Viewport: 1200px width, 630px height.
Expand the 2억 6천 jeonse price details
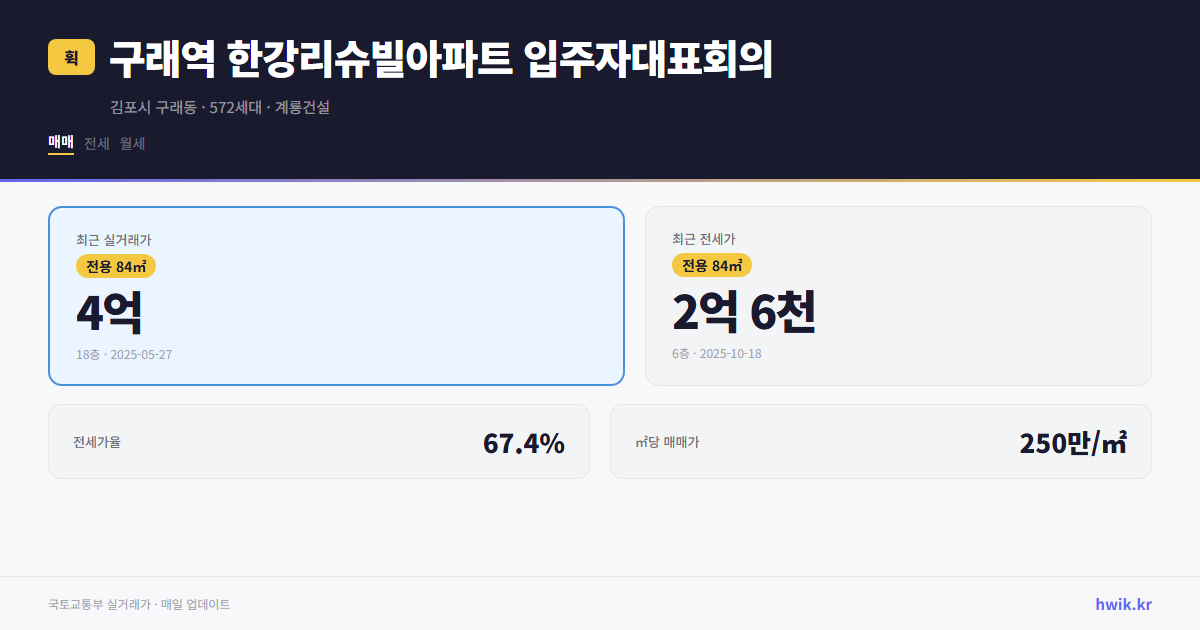tap(745, 312)
